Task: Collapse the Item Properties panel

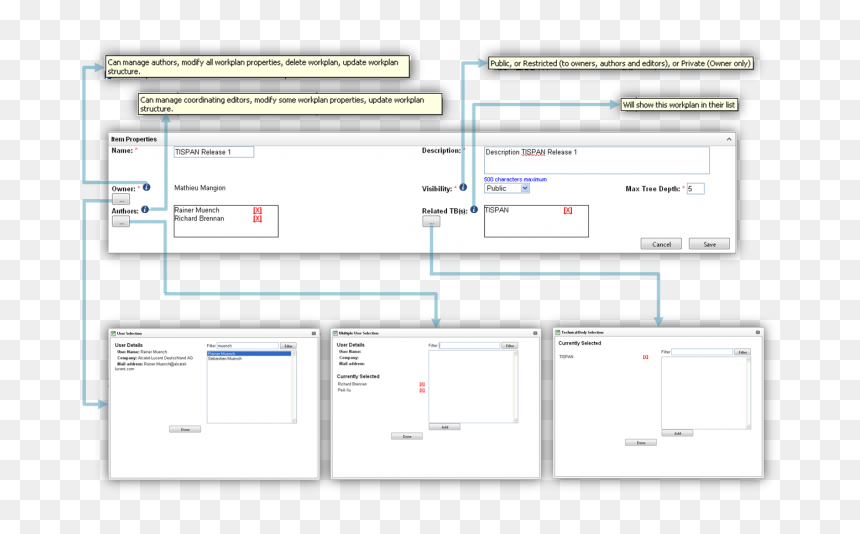Action: click(x=729, y=139)
